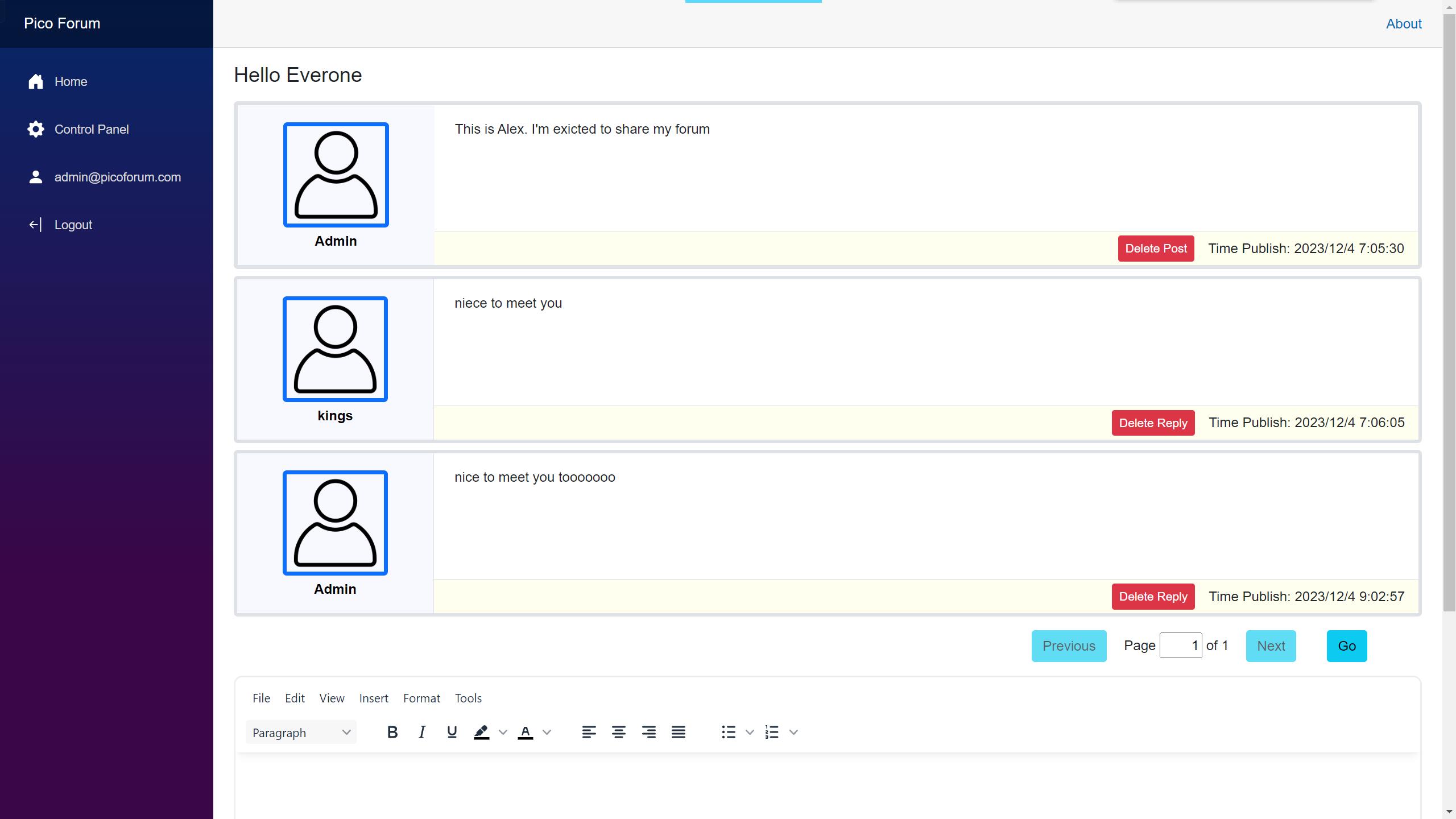Justify text in editor
The width and height of the screenshot is (1456, 819).
(x=679, y=732)
